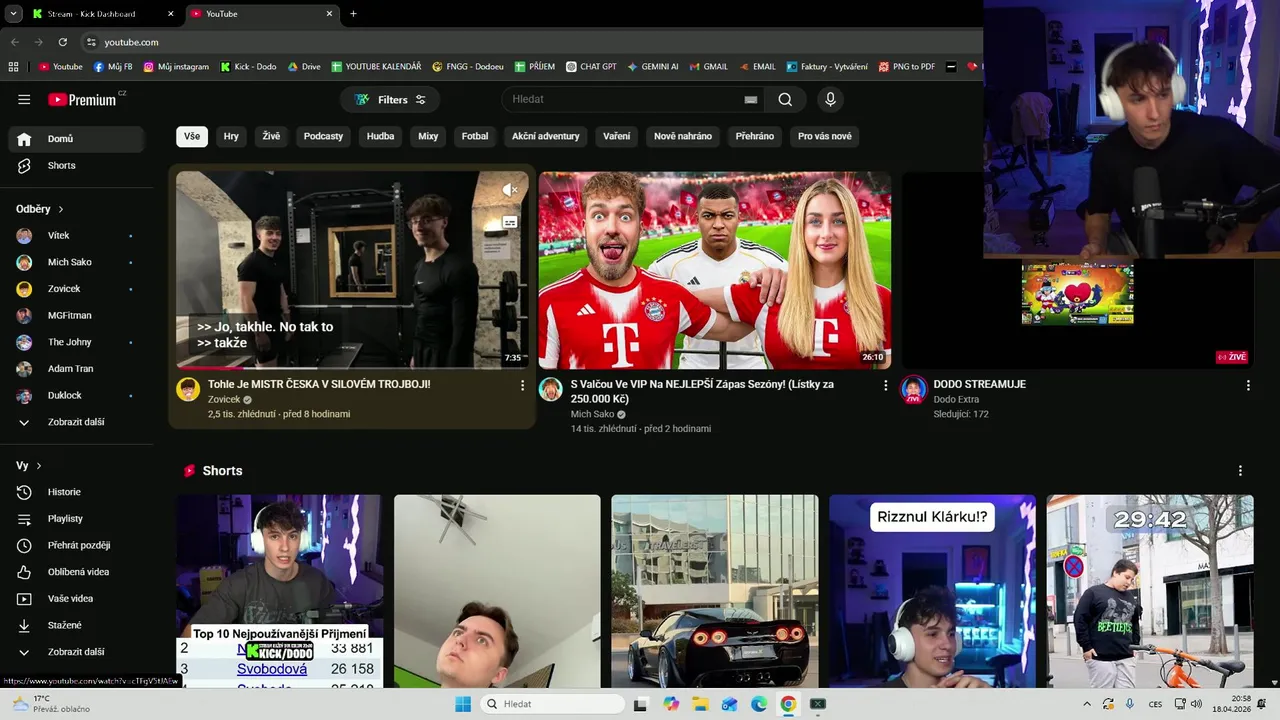Screen dimensions: 1280x720
Task: Open Mich Sako subscription in sidebar
Action: pyautogui.click(x=77, y=262)
